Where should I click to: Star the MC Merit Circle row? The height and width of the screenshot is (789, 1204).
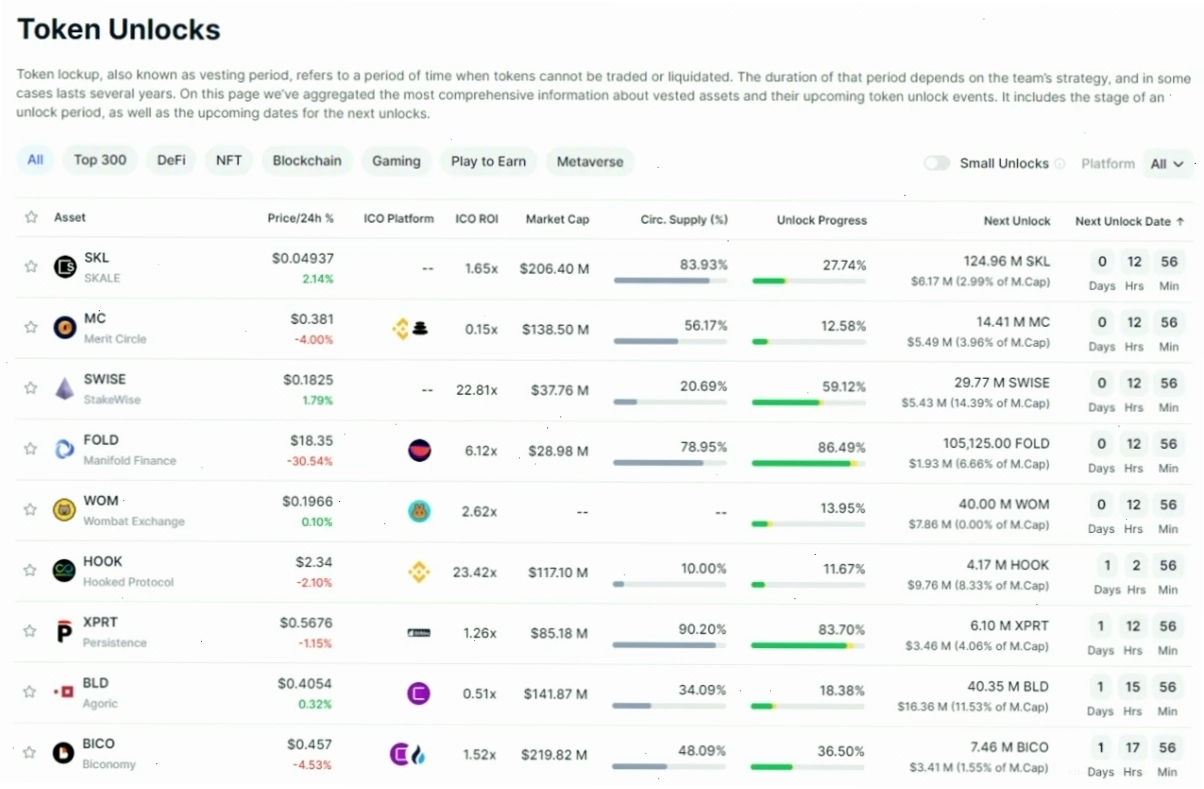coord(31,327)
